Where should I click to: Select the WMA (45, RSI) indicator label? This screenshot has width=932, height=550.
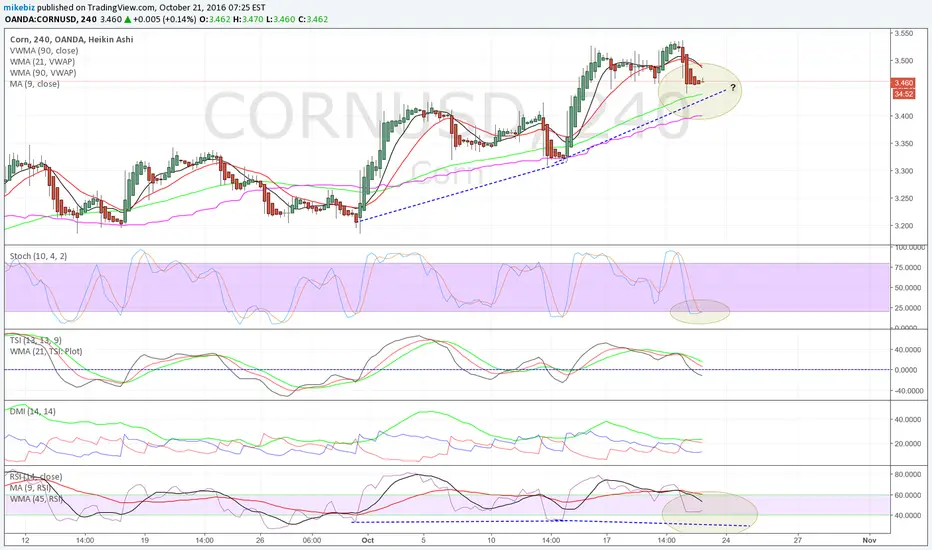pyautogui.click(x=36, y=499)
